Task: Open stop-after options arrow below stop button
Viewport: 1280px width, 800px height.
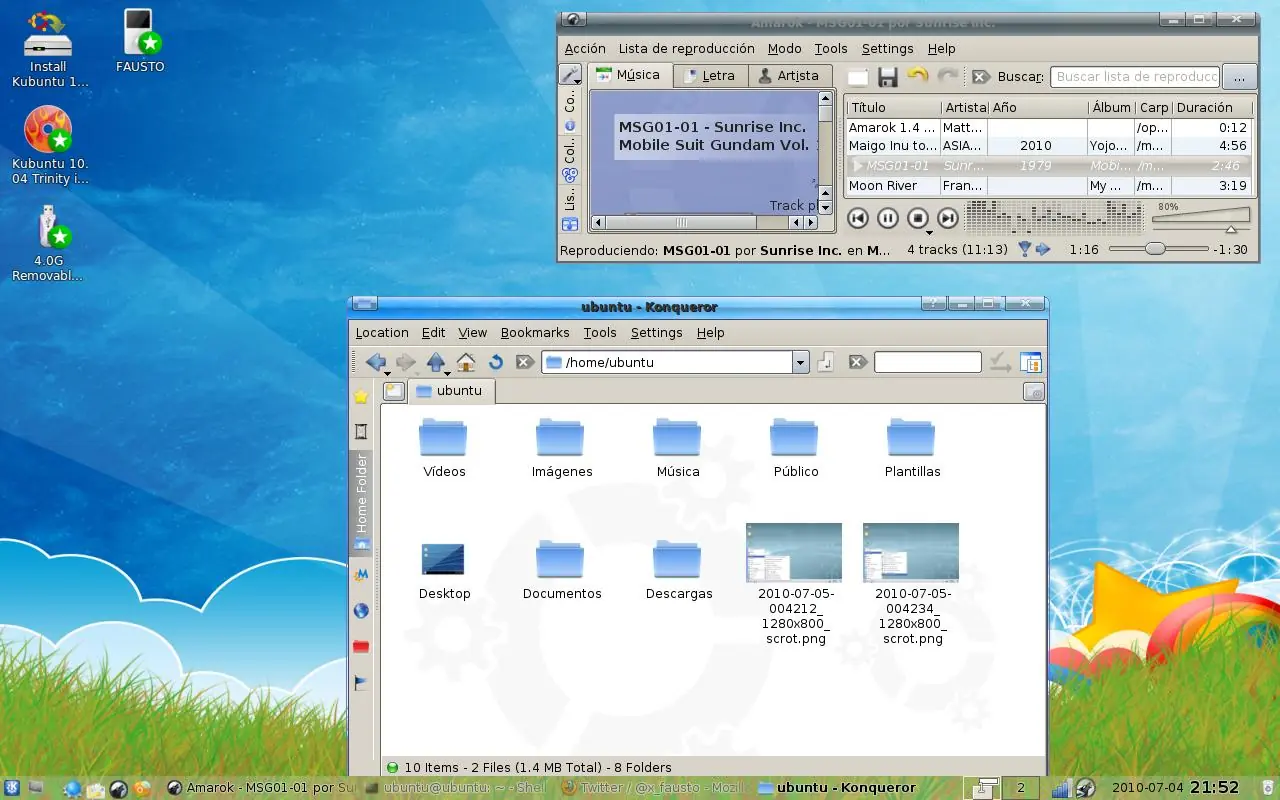Action: tap(929, 233)
